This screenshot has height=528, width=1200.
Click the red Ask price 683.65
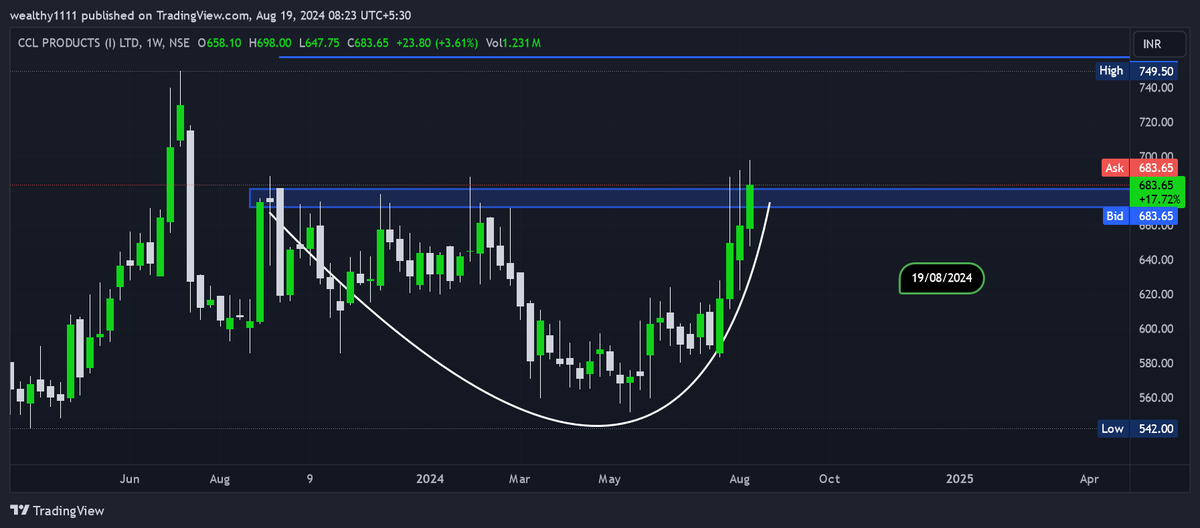point(1154,167)
